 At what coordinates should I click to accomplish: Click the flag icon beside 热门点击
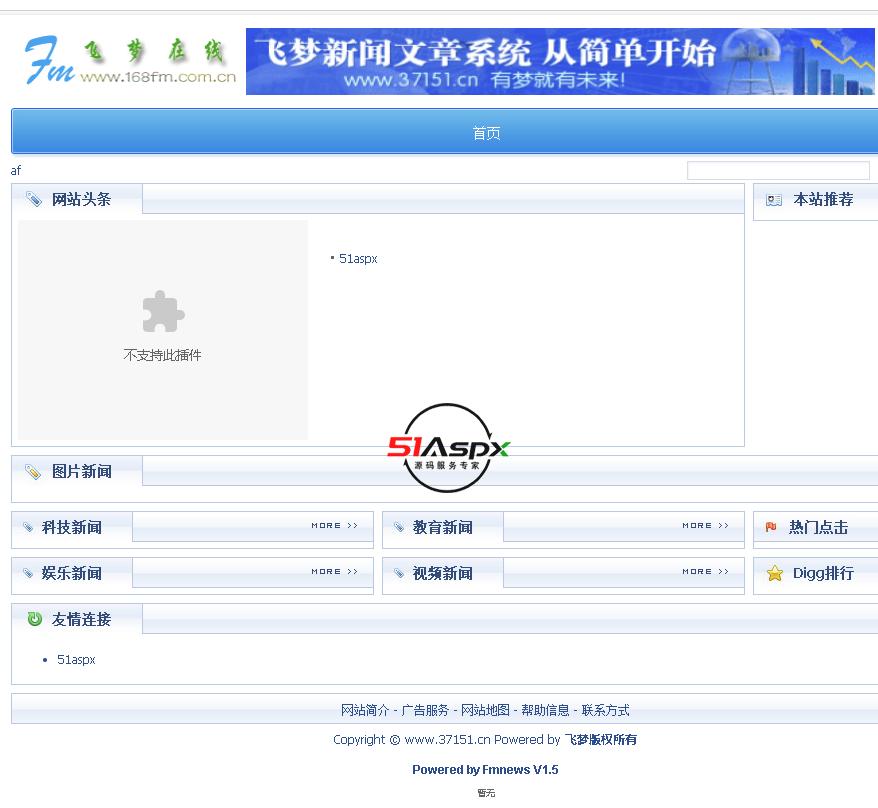point(771,527)
